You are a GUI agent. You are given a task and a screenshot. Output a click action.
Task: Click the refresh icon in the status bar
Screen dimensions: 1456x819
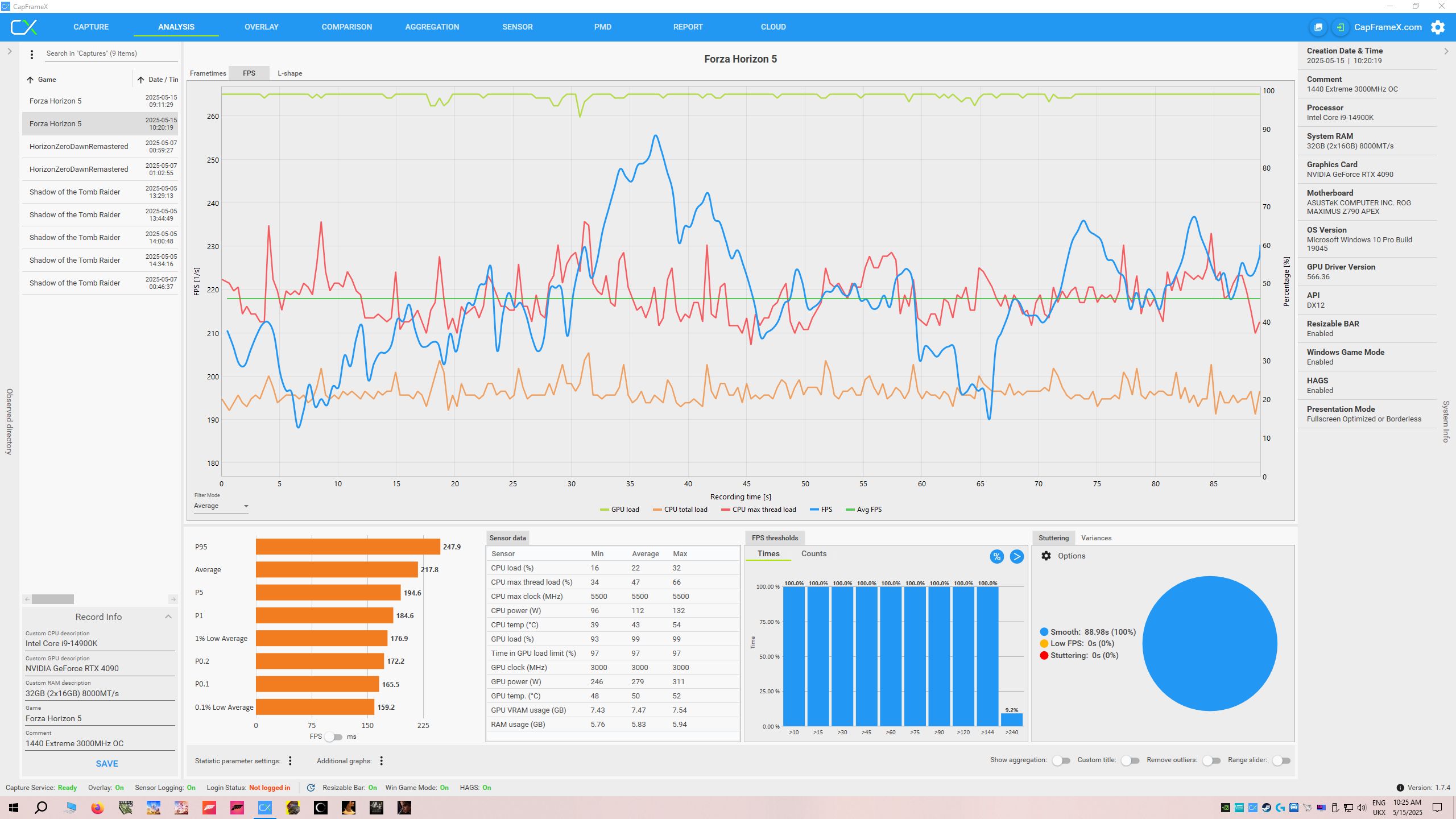click(x=311, y=788)
